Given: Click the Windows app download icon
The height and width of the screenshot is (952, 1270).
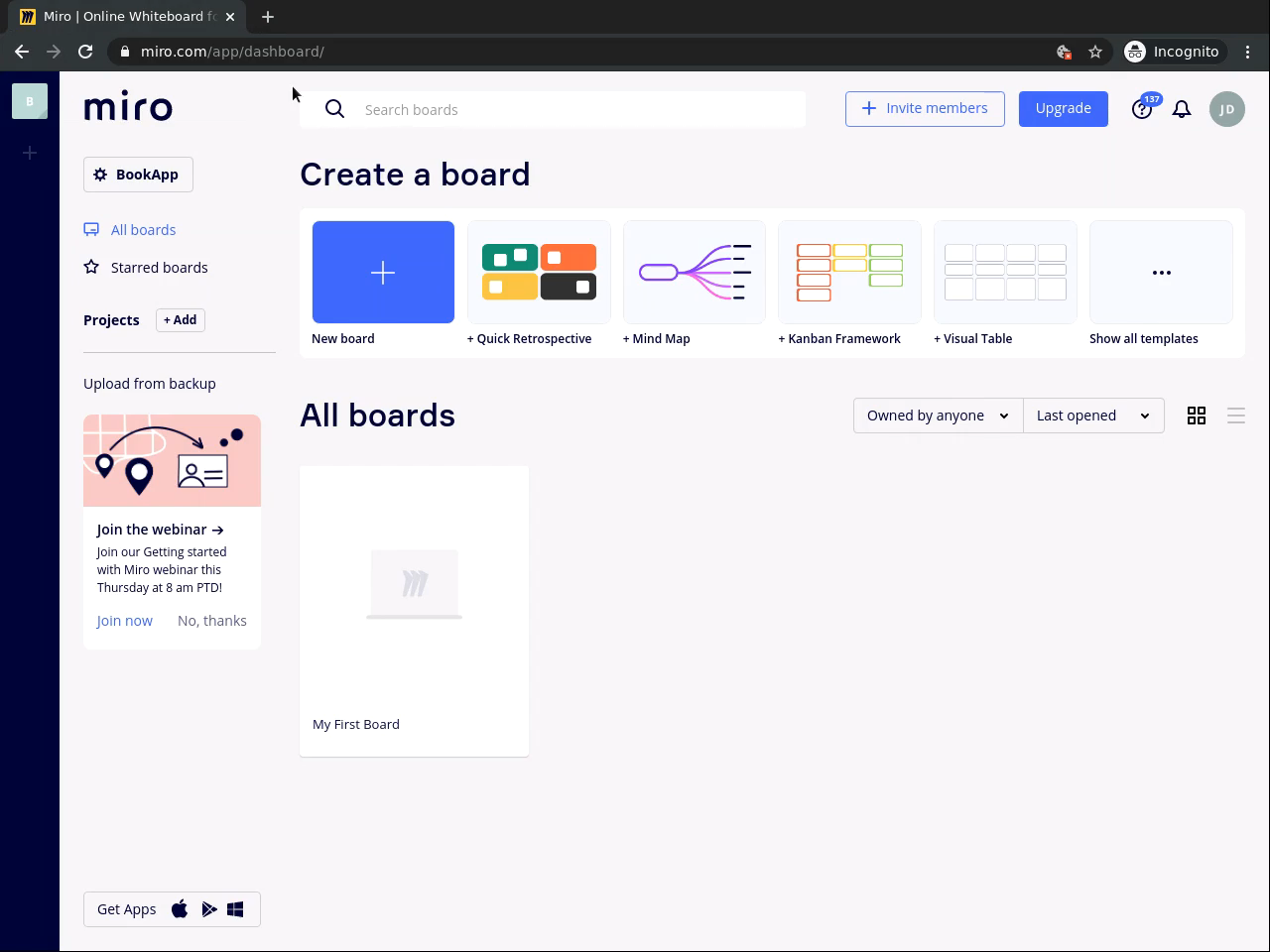Looking at the screenshot, I should point(235,909).
